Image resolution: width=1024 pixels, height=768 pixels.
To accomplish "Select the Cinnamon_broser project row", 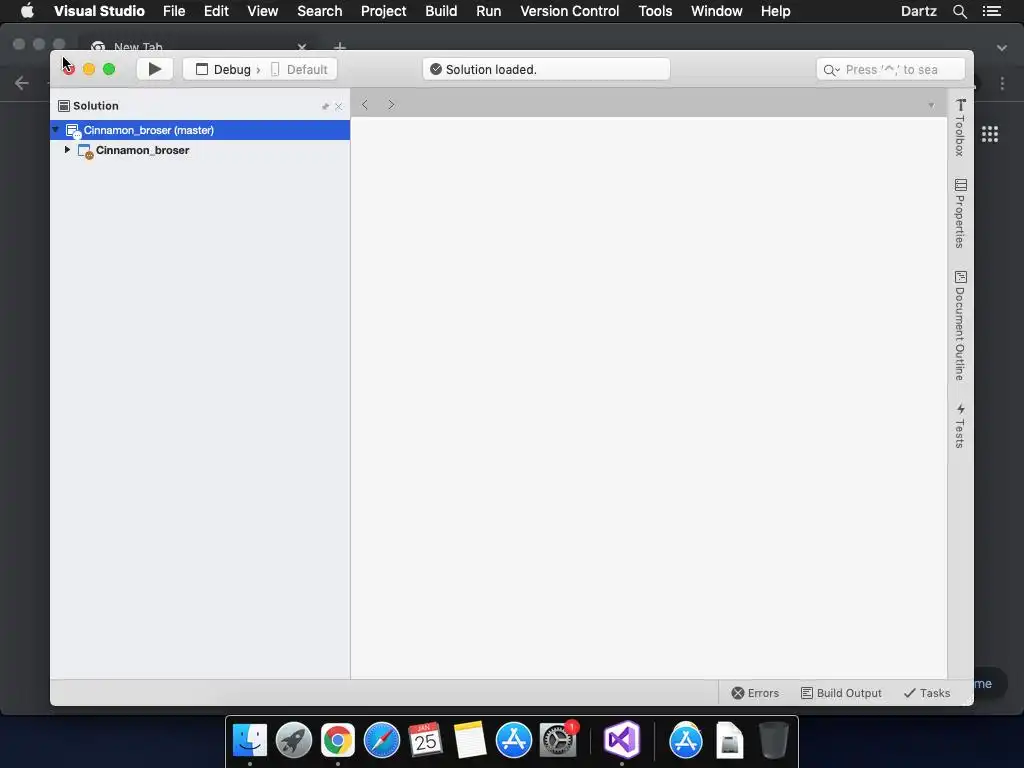I will pyautogui.click(x=200, y=150).
